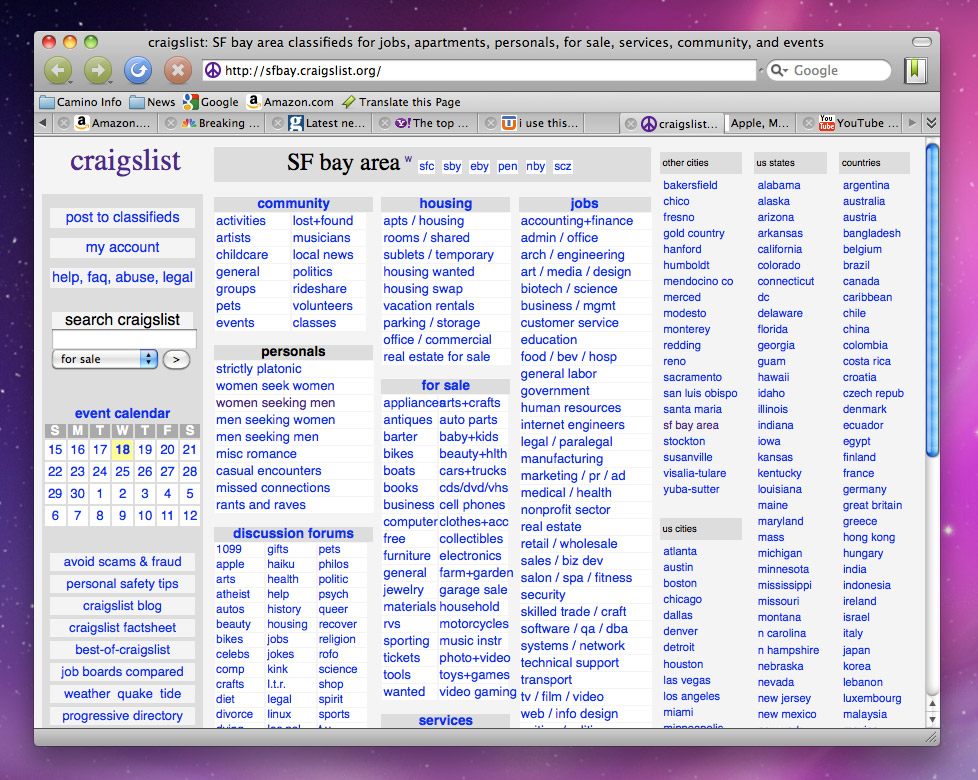
Task: Focus the Google search field
Action: pos(829,70)
